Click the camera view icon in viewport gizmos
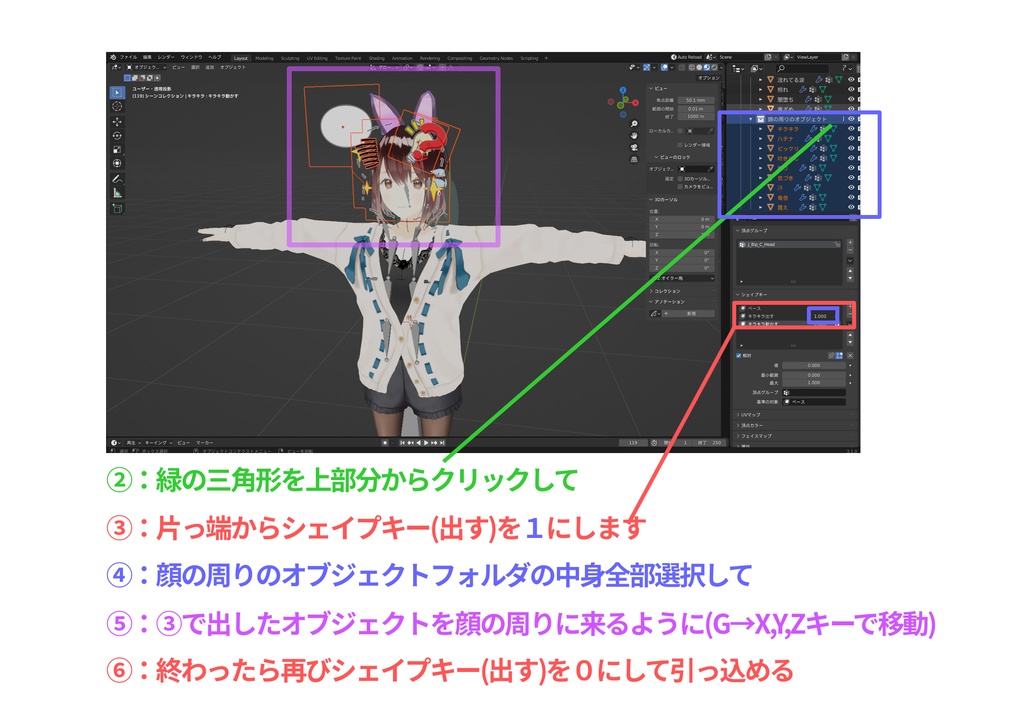Screen dimensions: 1024x724 click(x=632, y=145)
